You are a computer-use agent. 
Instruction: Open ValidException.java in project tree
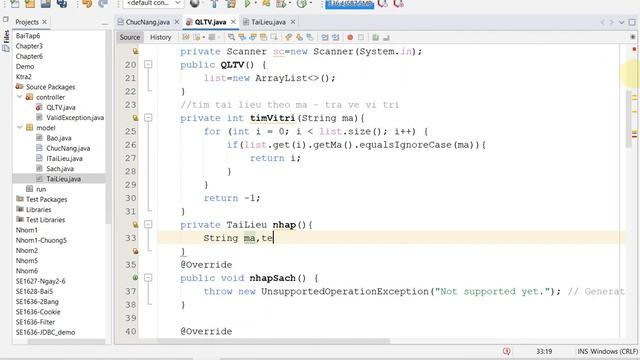click(75, 118)
